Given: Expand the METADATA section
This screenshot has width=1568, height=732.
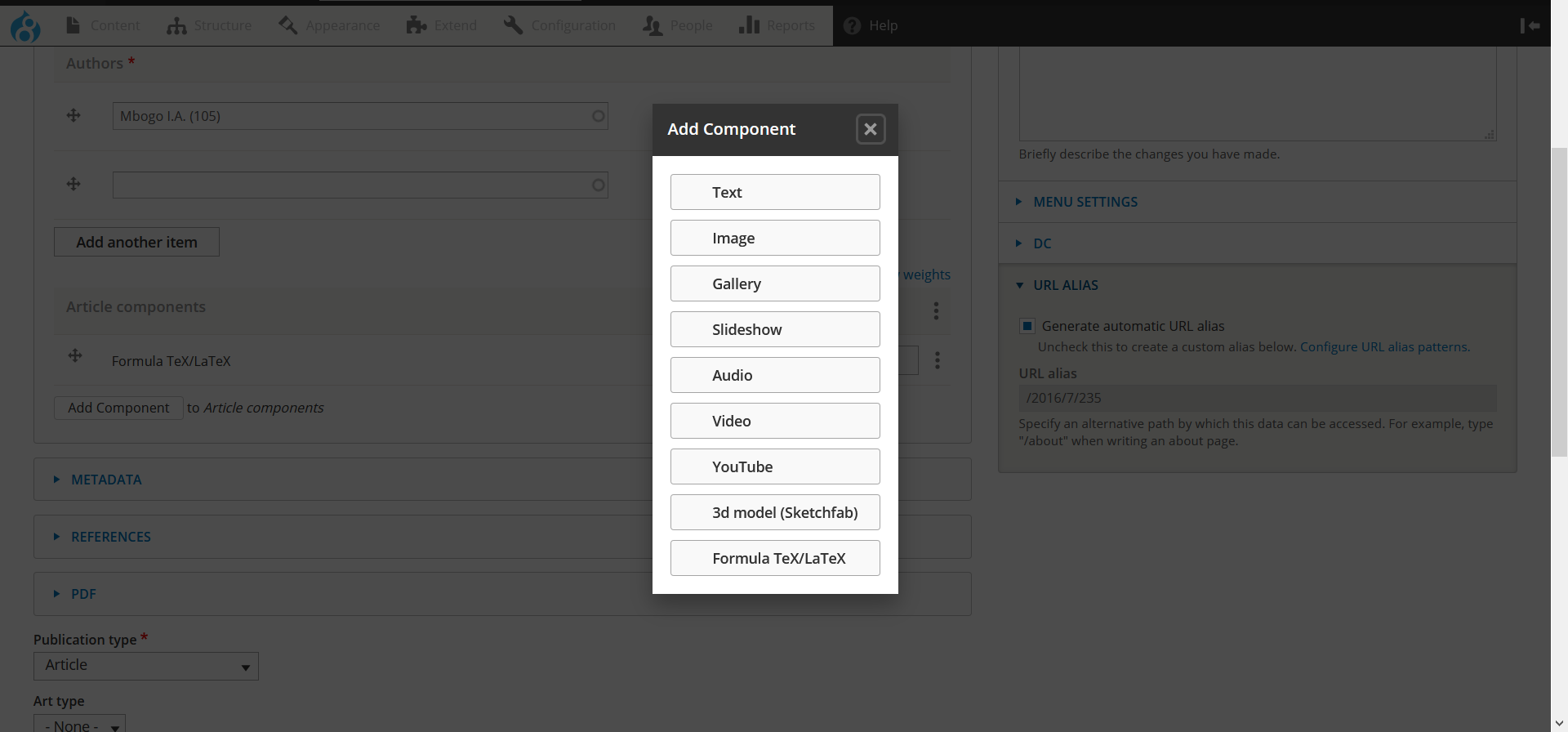Looking at the screenshot, I should (x=106, y=480).
